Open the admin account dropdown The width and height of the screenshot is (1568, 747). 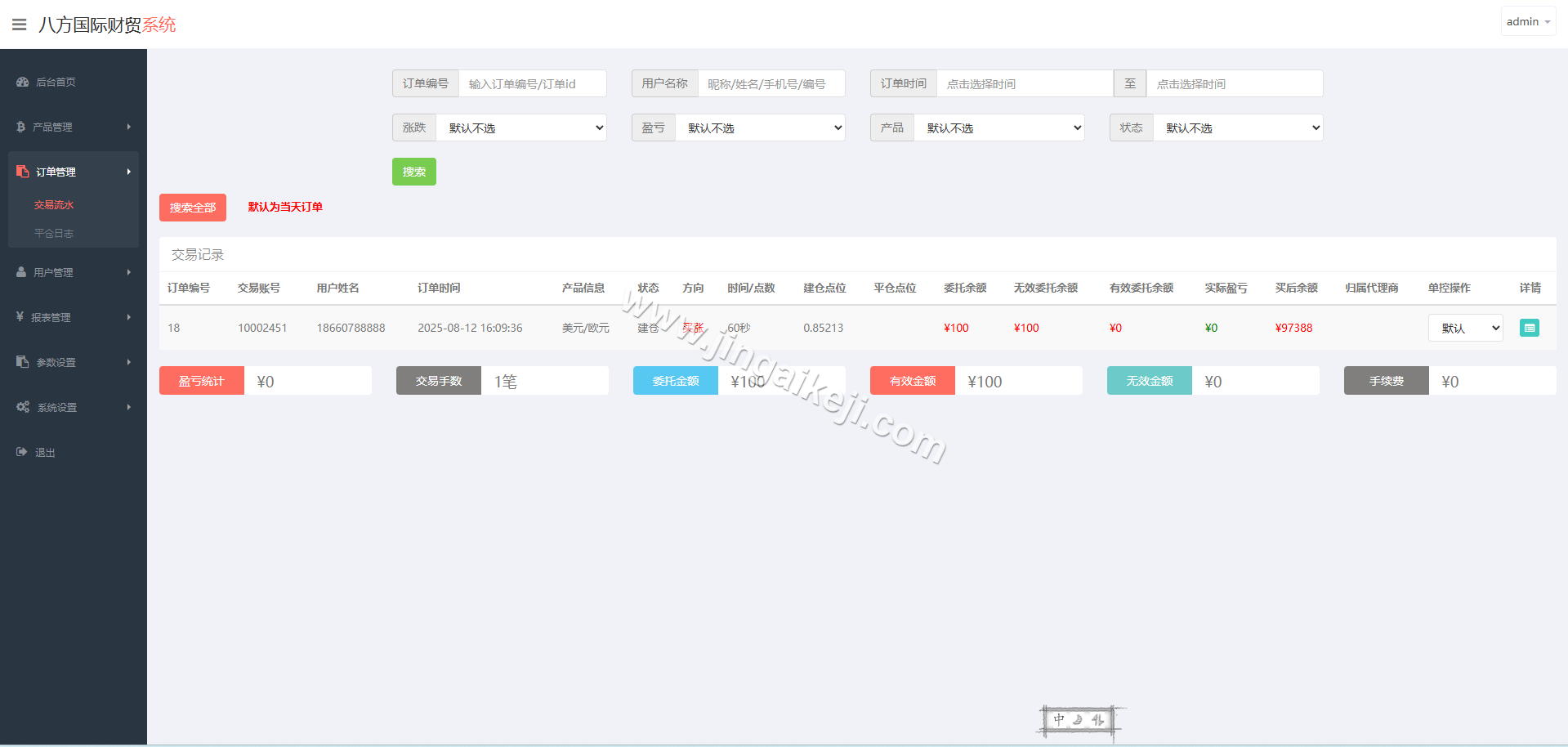click(x=1527, y=20)
